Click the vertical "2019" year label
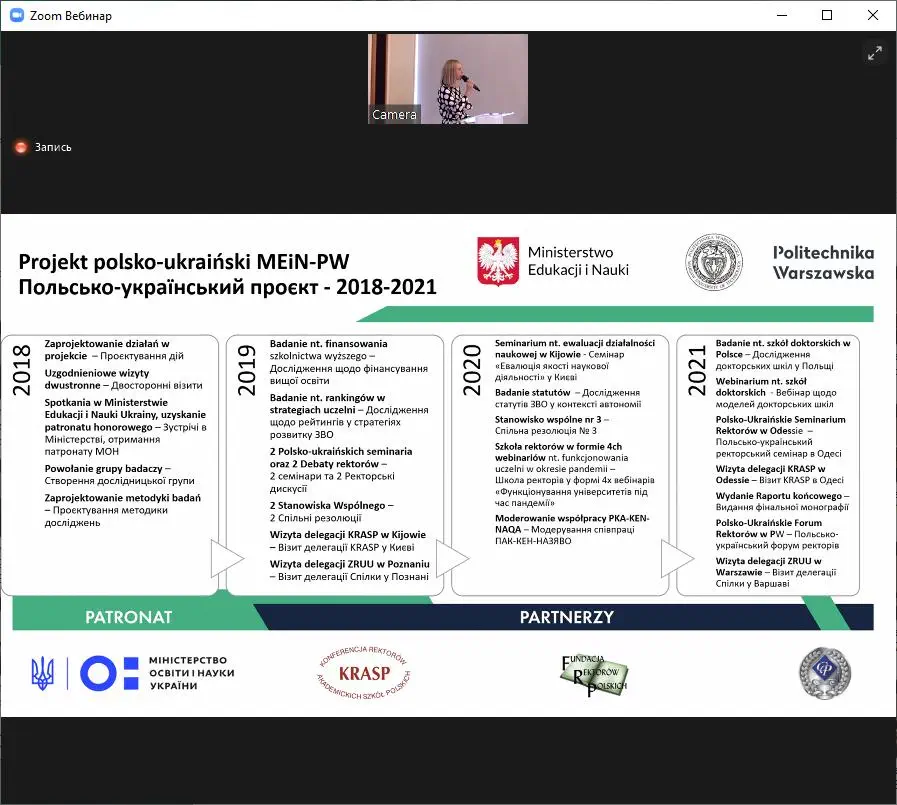Screen dimensions: 897x805 247,370
